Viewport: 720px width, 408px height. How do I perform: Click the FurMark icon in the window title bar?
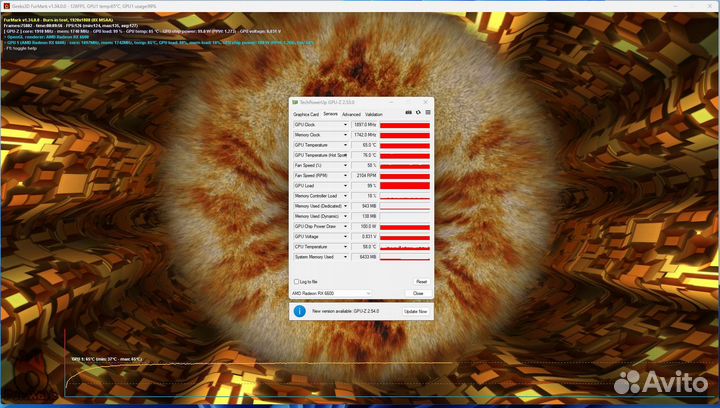click(6, 6)
